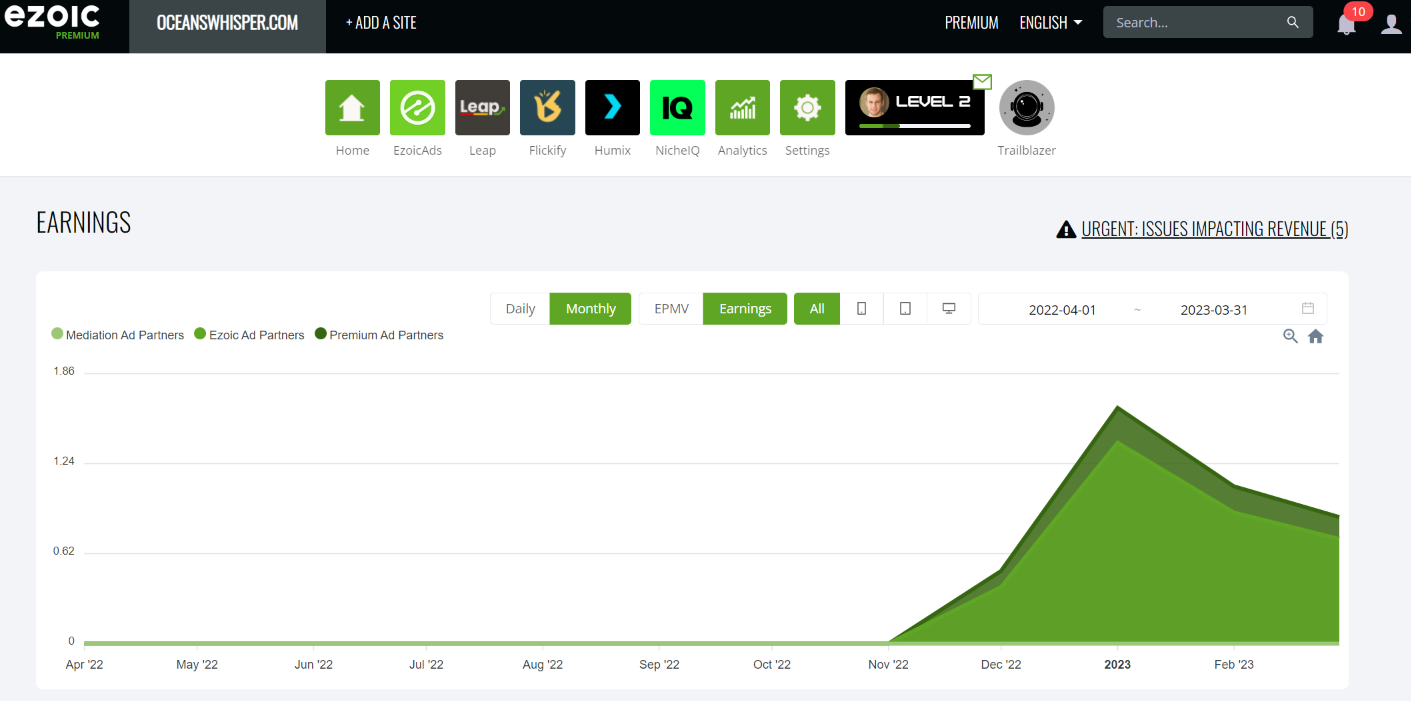
Task: Click the 1.24 y-axis value
Action: 64,462
